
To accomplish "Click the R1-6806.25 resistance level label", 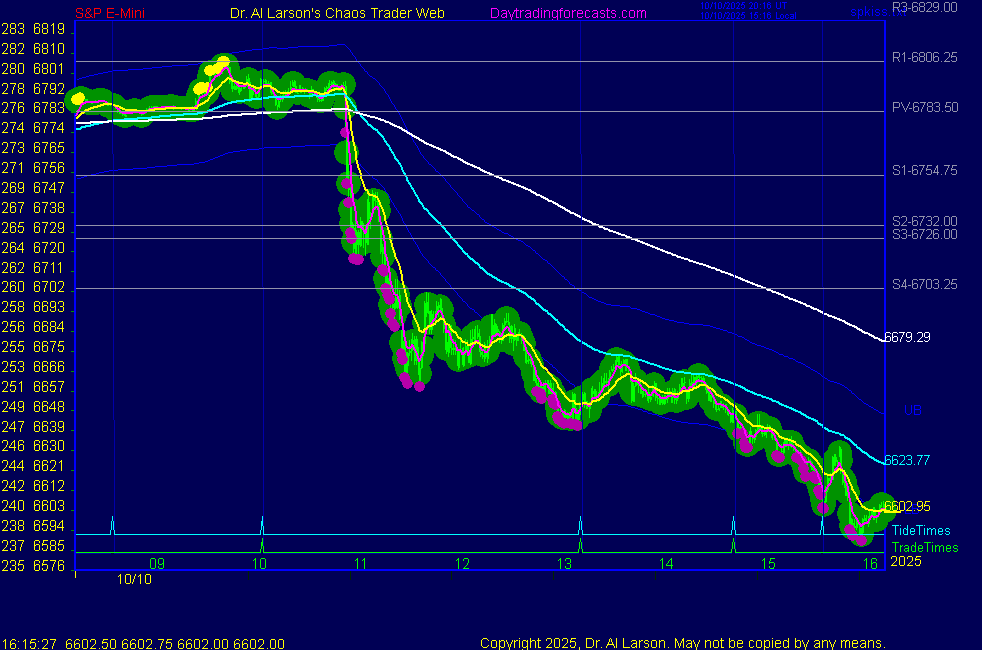I will (924, 57).
